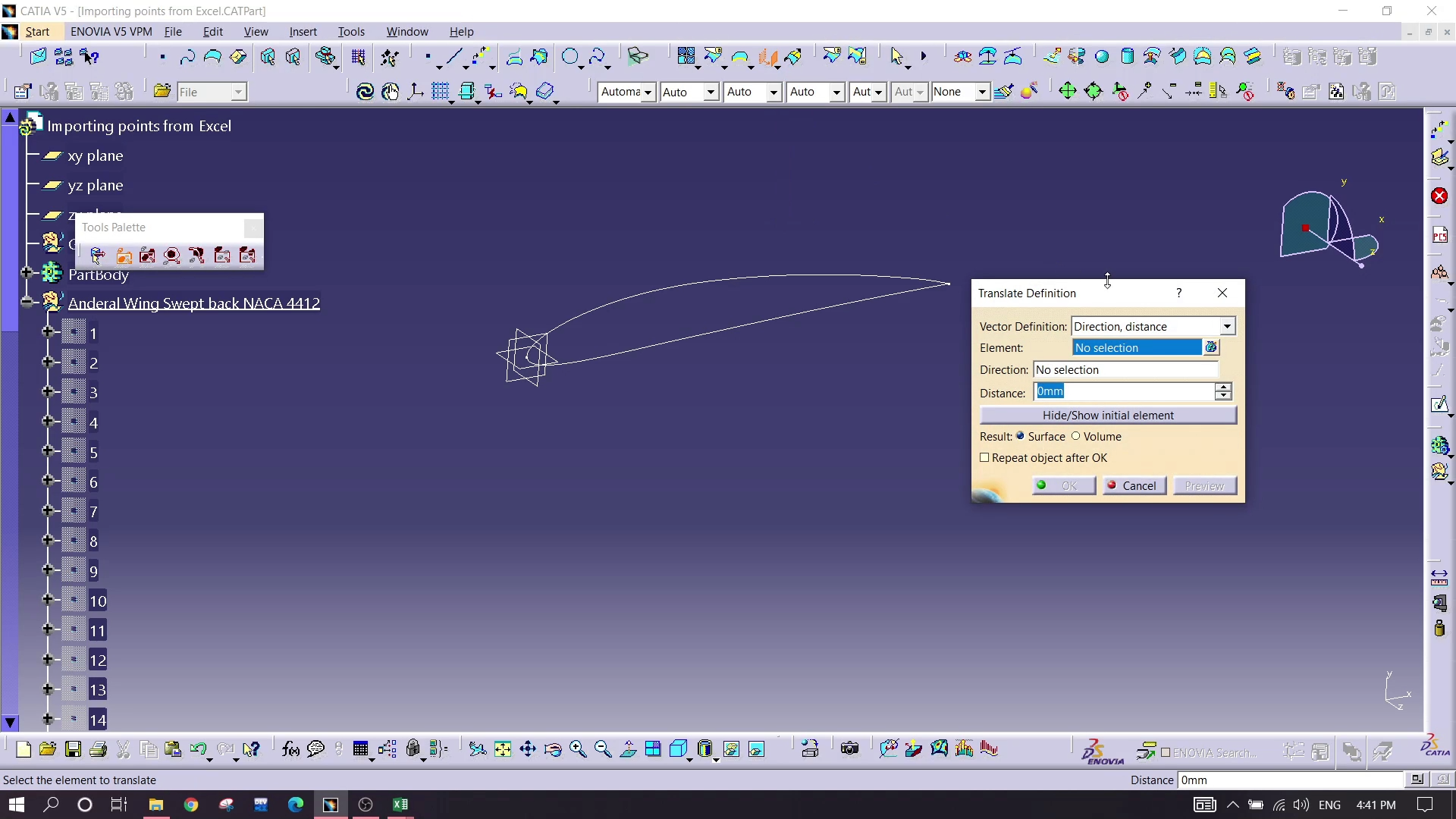1456x819 pixels.
Task: Click the Capture camera icon
Action: click(x=849, y=749)
